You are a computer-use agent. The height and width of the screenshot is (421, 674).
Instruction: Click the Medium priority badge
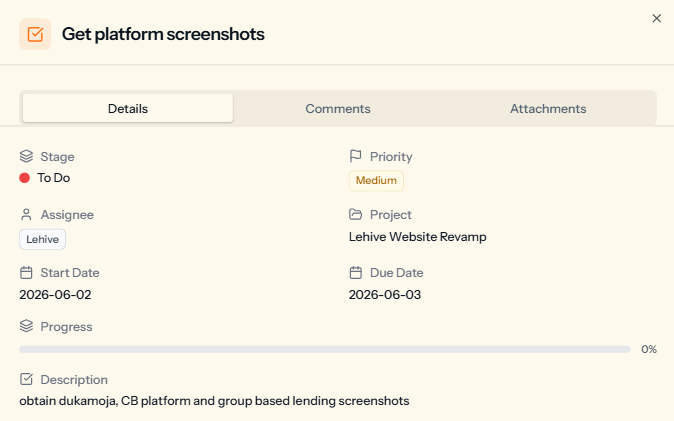376,181
